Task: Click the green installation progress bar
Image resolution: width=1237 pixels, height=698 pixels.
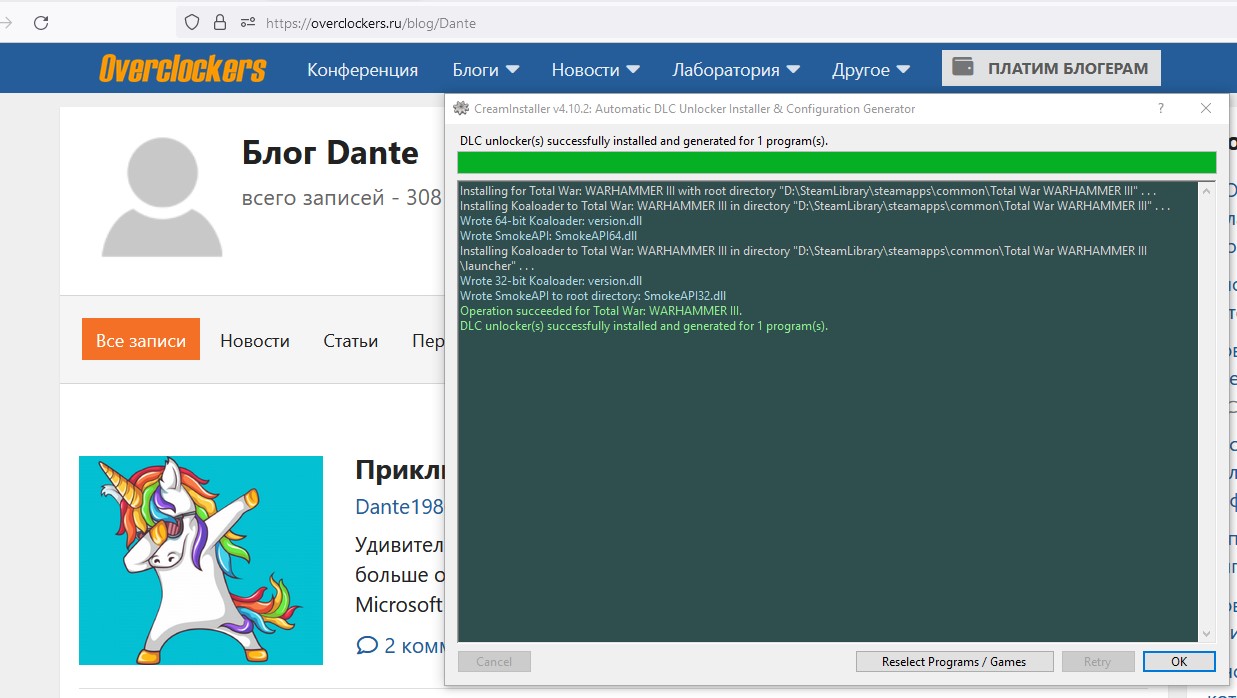Action: click(837, 163)
